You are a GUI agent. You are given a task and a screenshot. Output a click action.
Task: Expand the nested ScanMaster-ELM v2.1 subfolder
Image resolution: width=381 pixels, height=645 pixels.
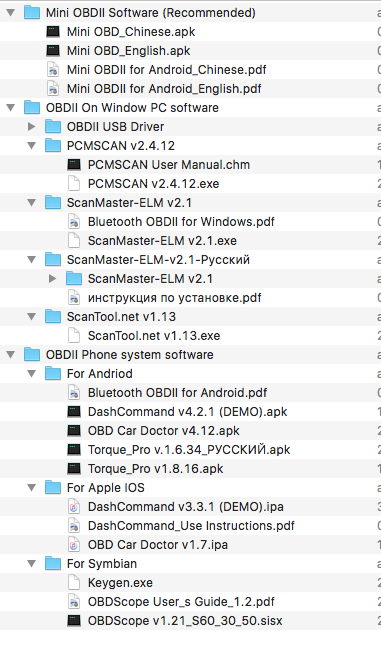53,278
